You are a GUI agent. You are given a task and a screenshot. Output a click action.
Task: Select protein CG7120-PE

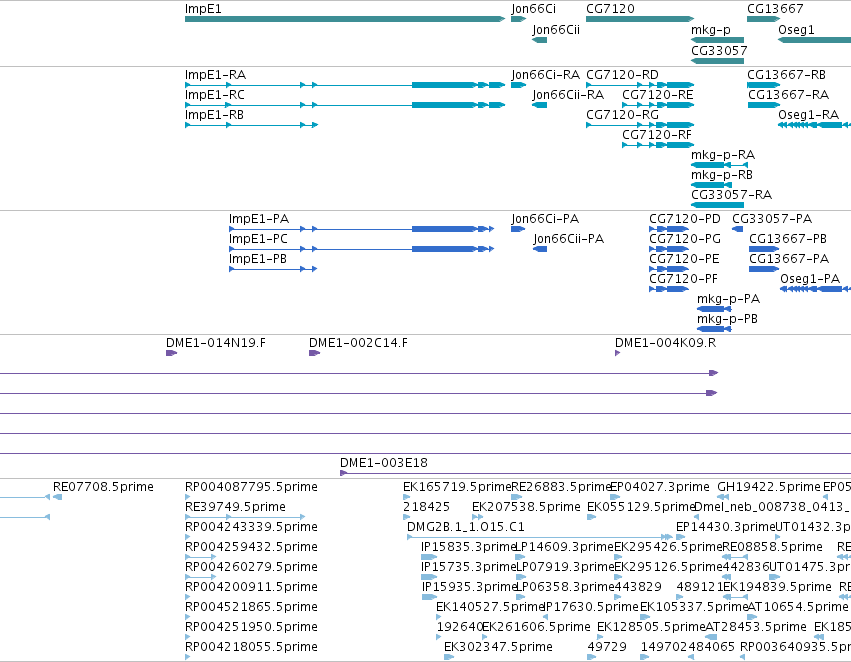(x=684, y=259)
